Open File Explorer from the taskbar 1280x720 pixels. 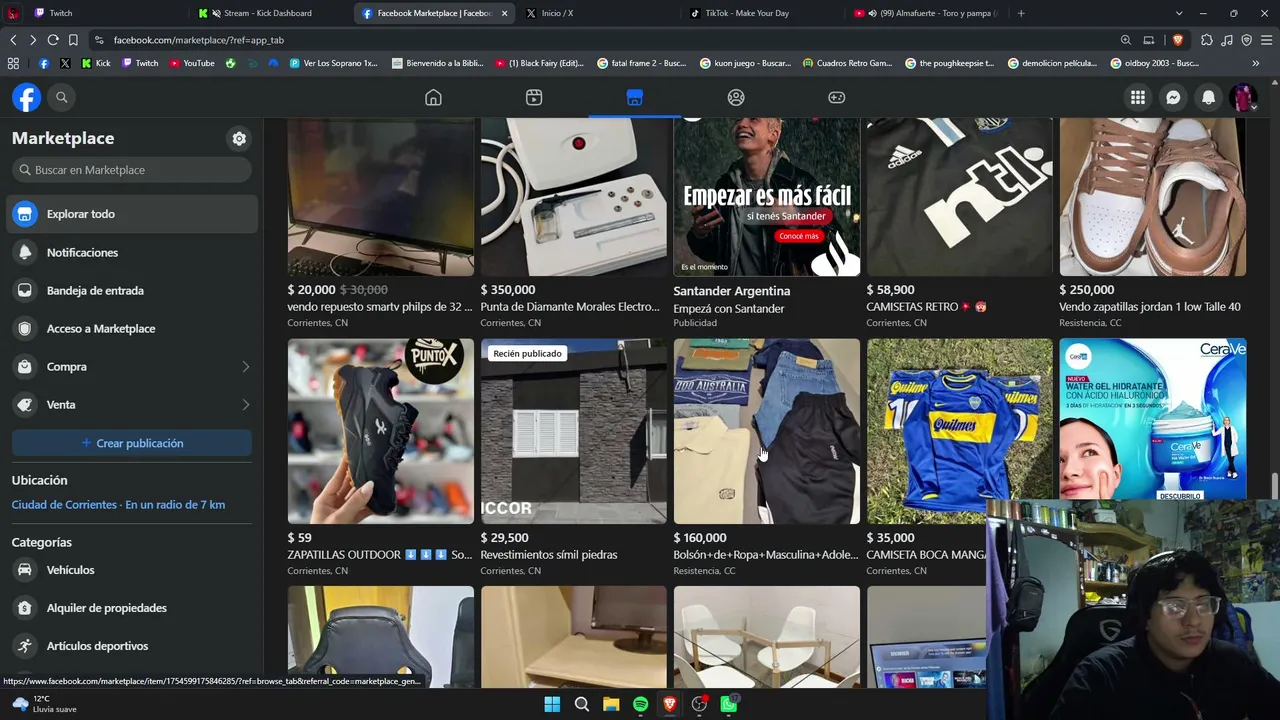pos(611,704)
